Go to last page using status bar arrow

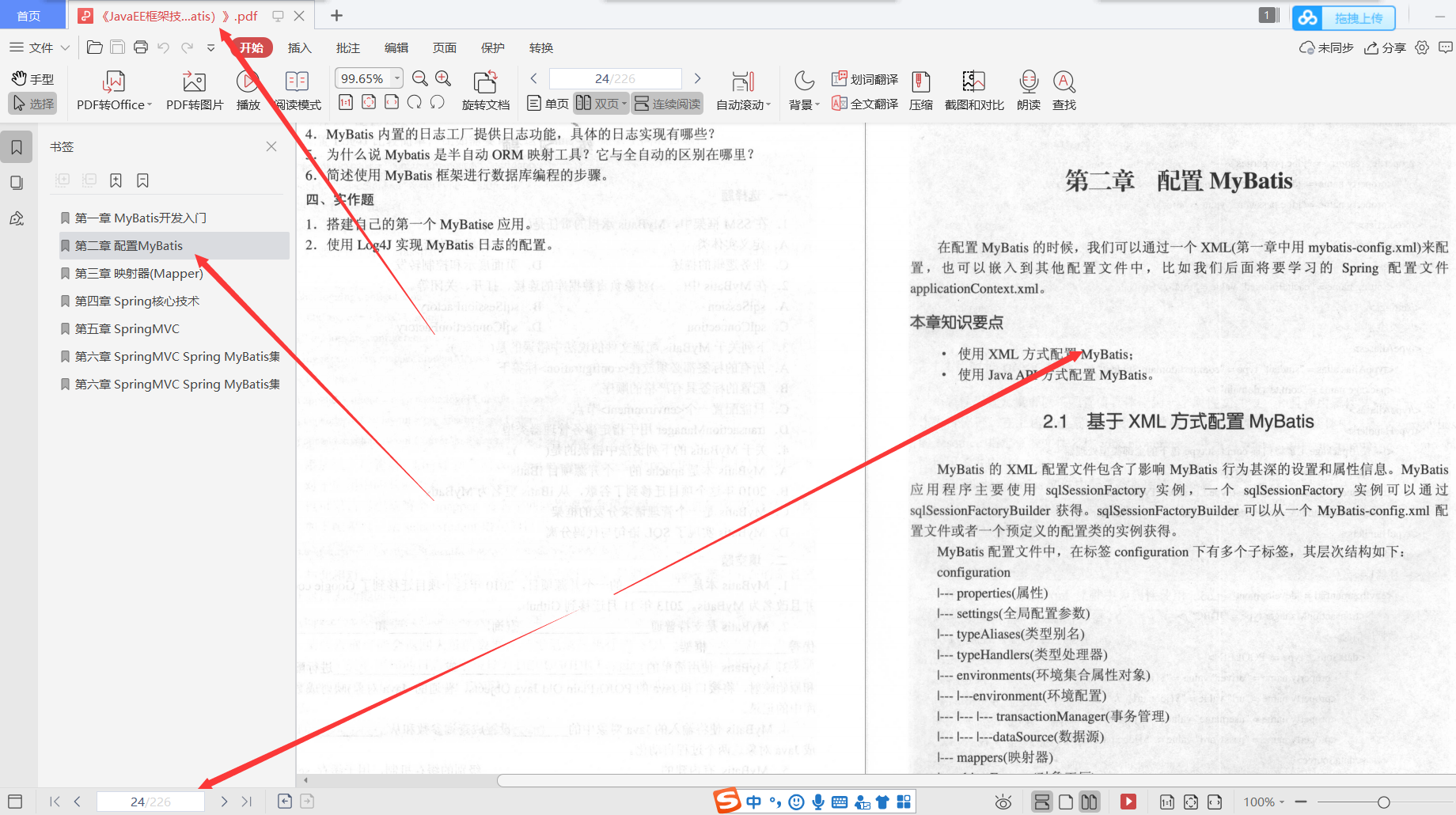tap(247, 802)
